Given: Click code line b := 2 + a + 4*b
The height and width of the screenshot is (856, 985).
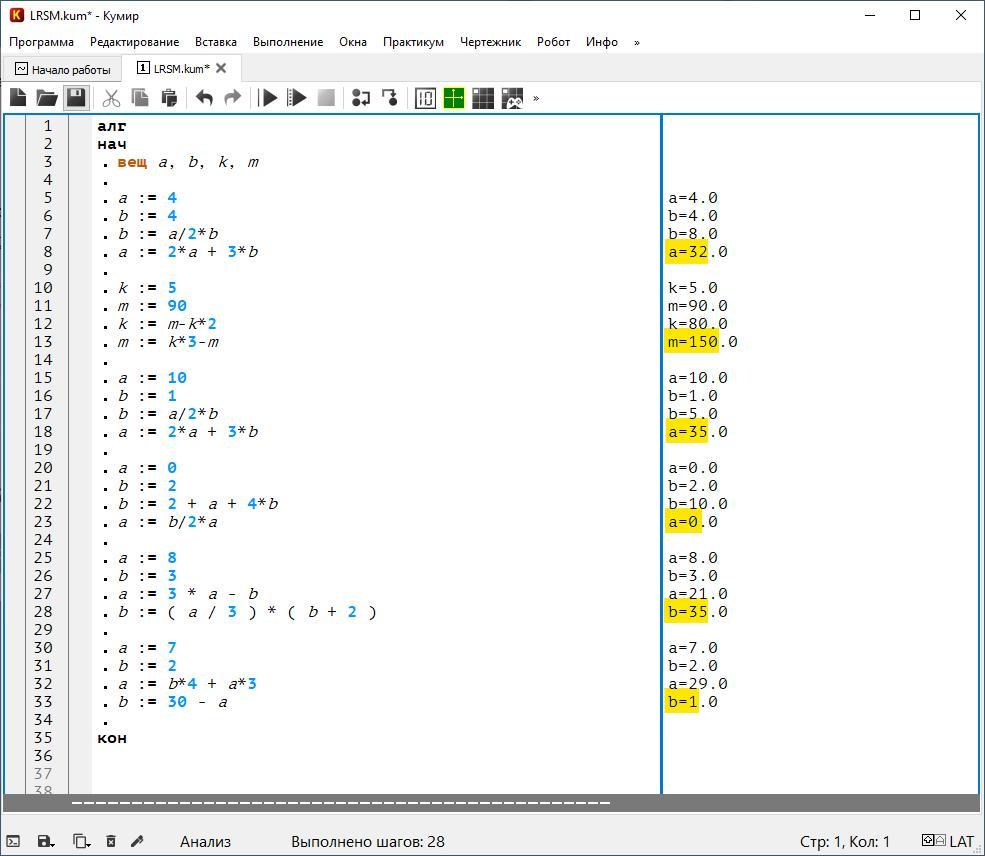Looking at the screenshot, I should pyautogui.click(x=198, y=504).
